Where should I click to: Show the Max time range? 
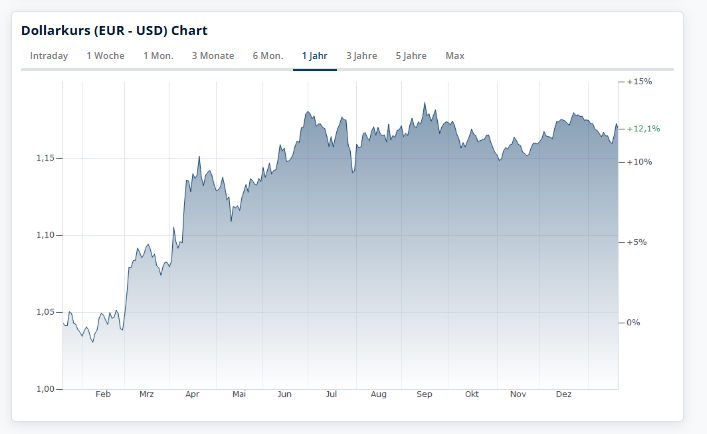[x=455, y=56]
